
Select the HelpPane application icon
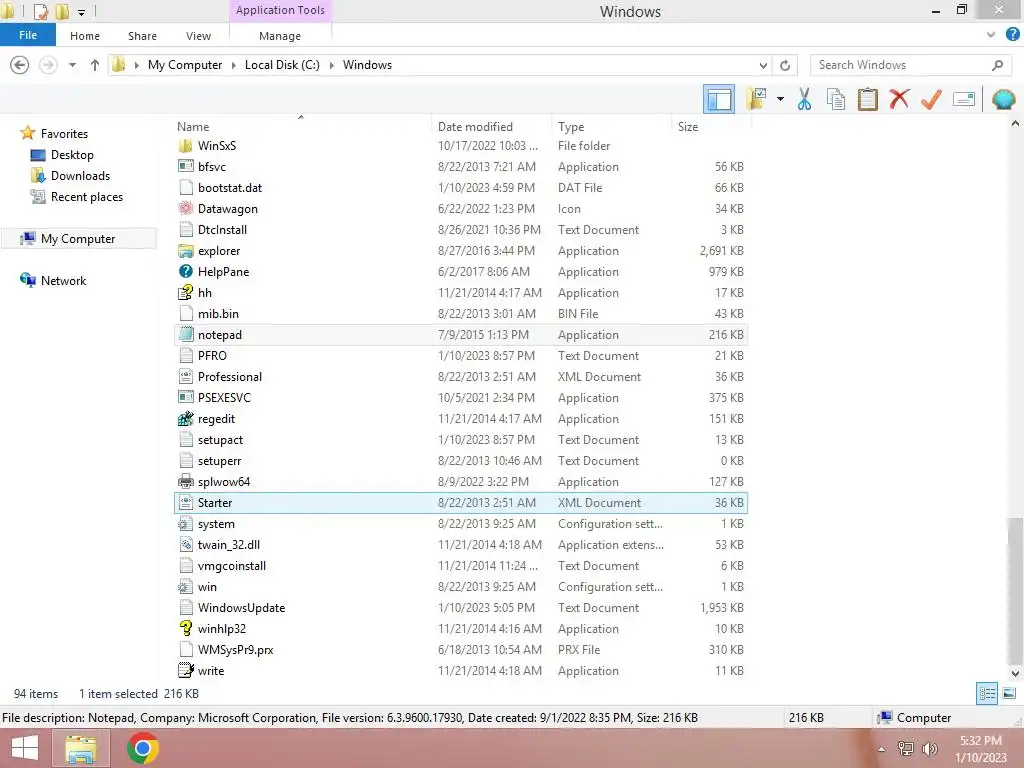[185, 272]
